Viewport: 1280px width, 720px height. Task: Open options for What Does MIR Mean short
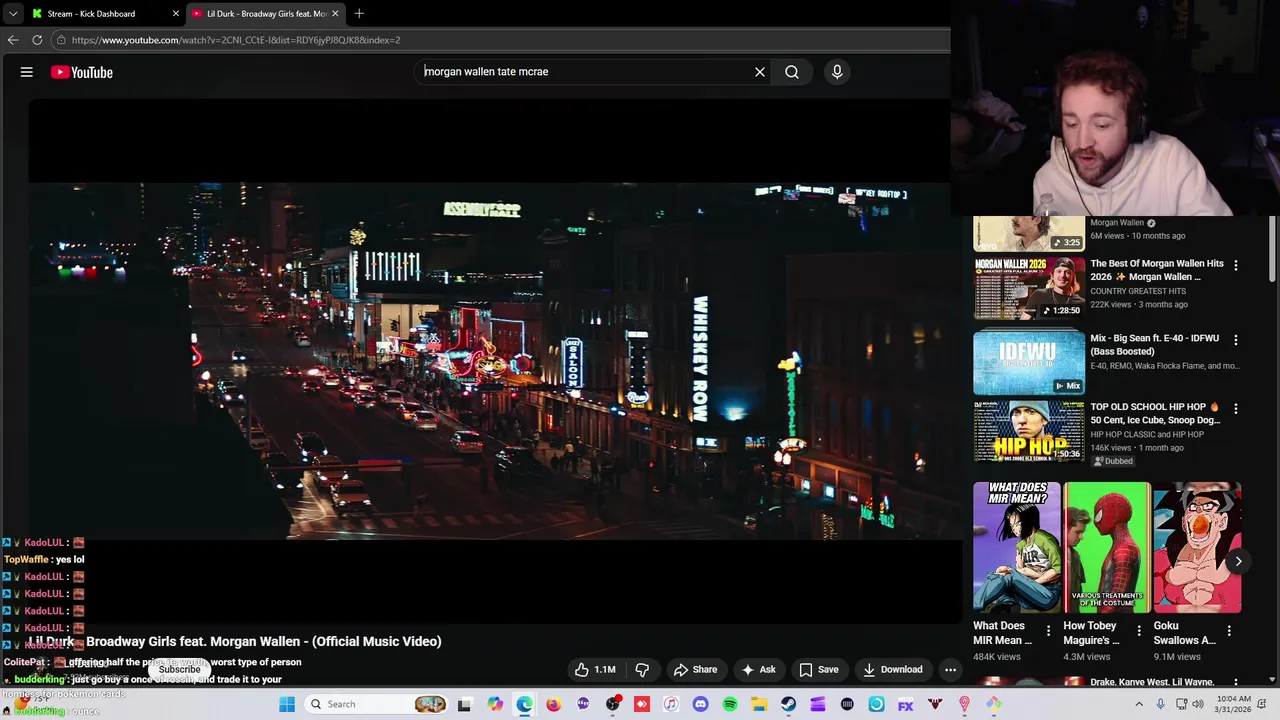point(1048,631)
